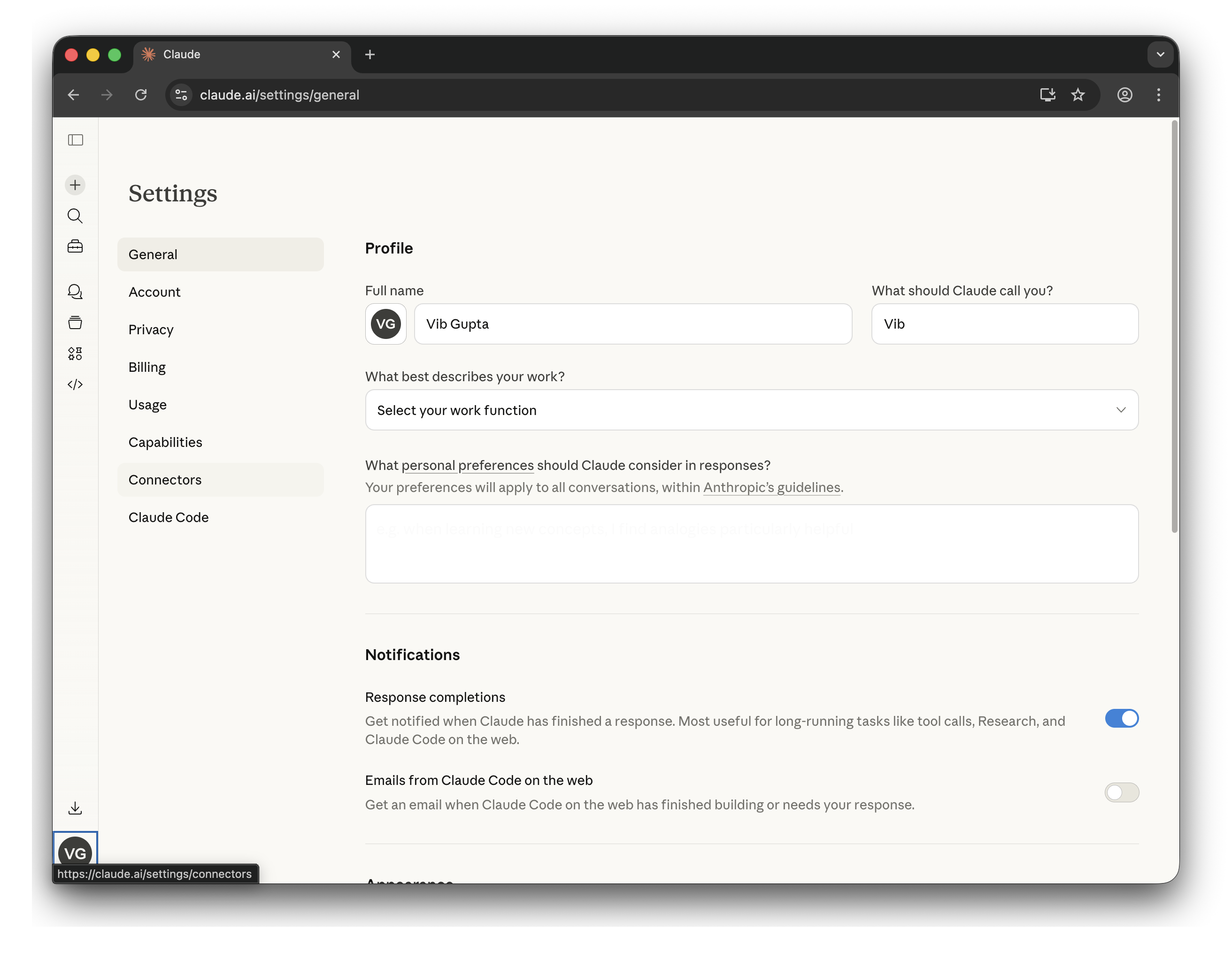The height and width of the screenshot is (953, 1232).
Task: Bookmark the page with the star icon
Action: coord(1078,95)
